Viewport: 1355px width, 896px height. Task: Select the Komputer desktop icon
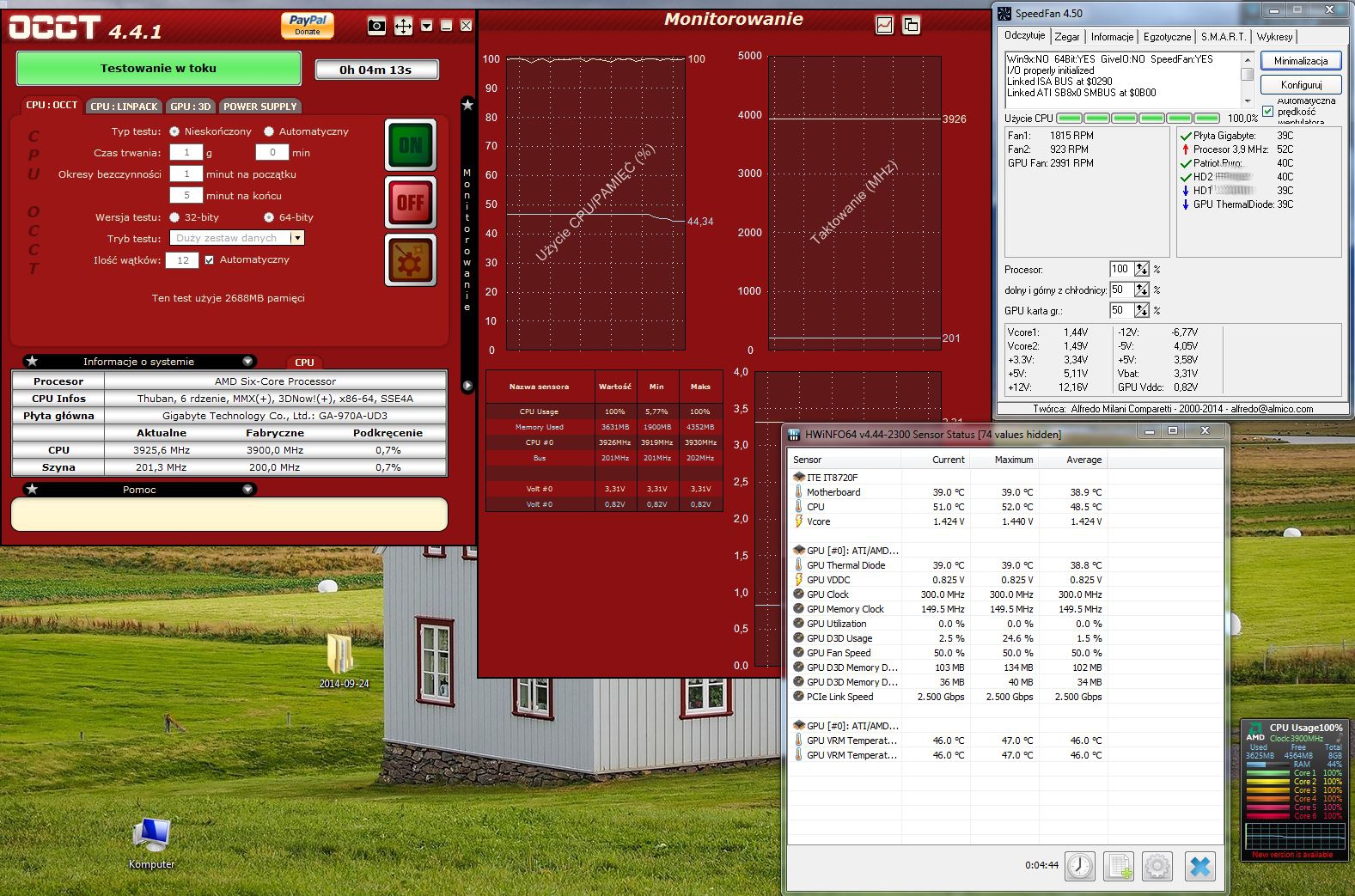pyautogui.click(x=152, y=843)
